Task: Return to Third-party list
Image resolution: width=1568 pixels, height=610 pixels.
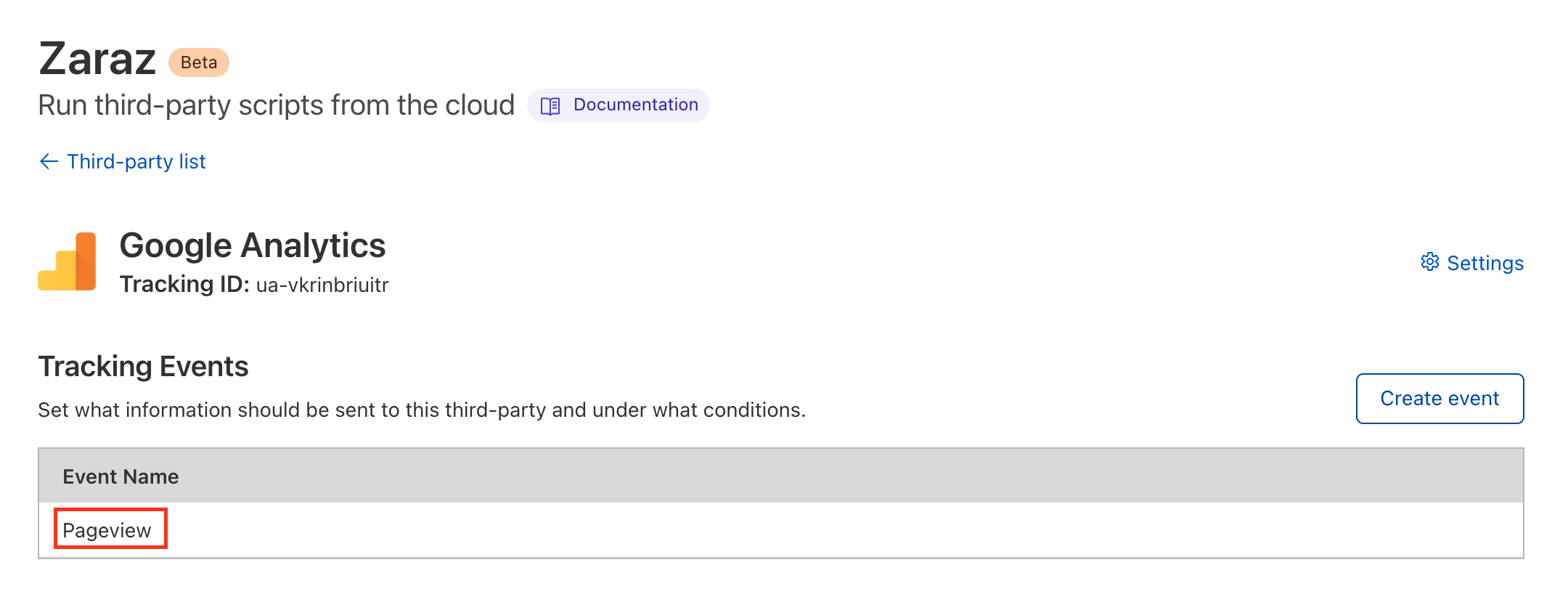Action: click(135, 161)
